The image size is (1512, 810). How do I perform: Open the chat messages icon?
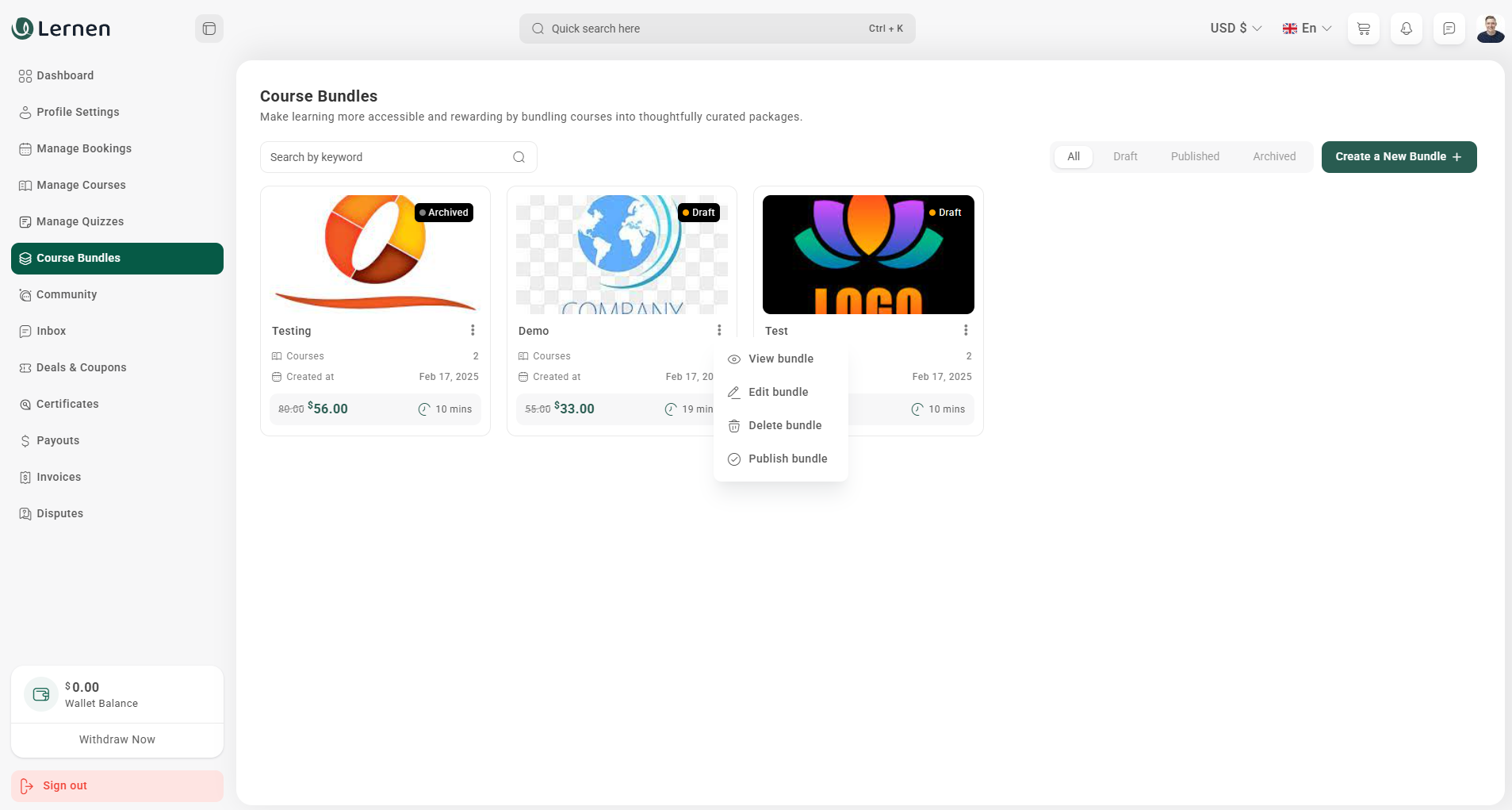pos(1449,28)
